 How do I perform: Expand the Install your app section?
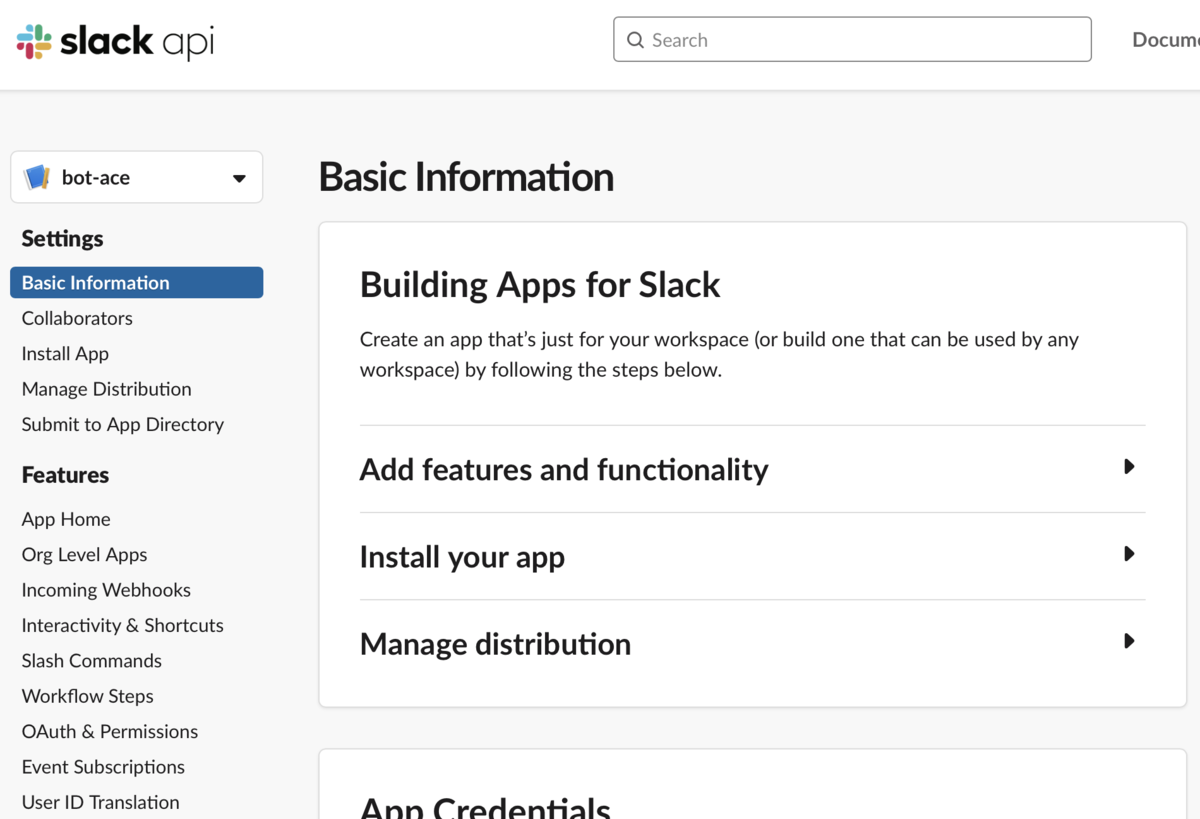(x=752, y=556)
